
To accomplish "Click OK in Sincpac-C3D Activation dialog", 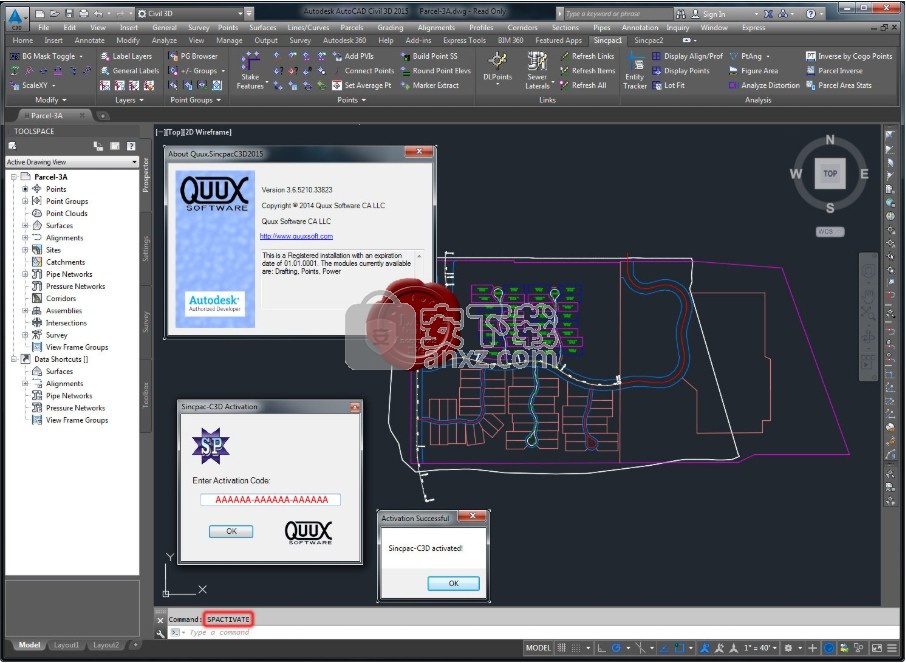I will tap(231, 531).
